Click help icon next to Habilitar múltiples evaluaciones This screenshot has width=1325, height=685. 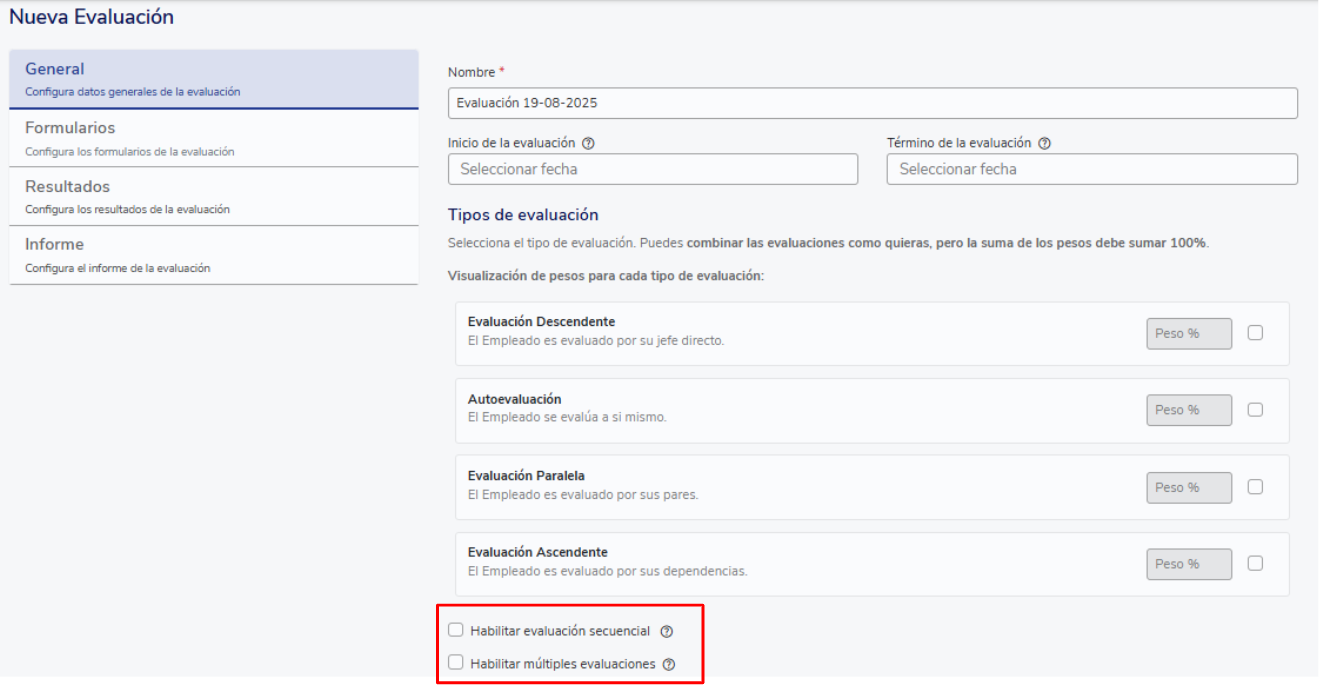pyautogui.click(x=669, y=663)
